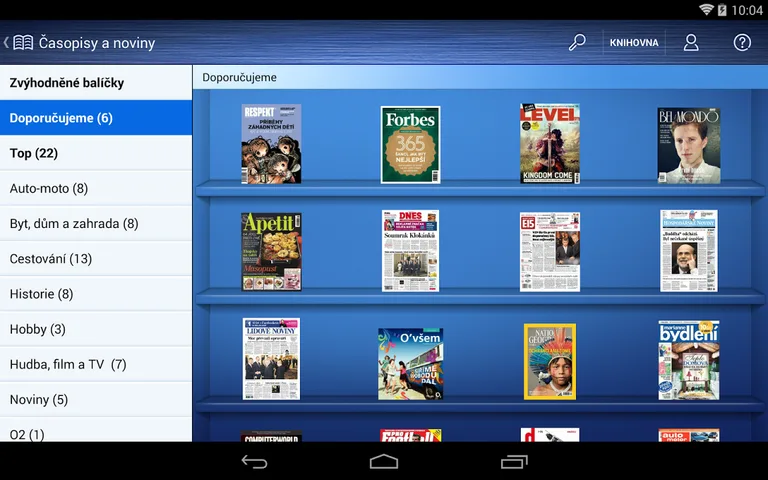The height and width of the screenshot is (480, 768).
Task: Tap the battery status icon
Action: (x=722, y=9)
